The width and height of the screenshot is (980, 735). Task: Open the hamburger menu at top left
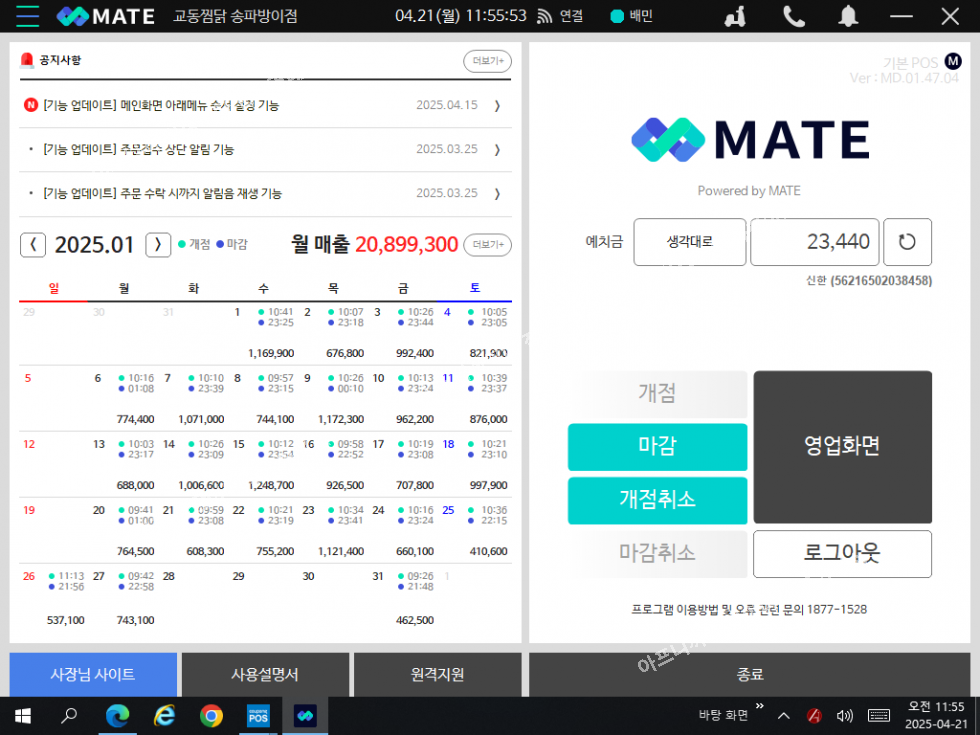point(27,16)
